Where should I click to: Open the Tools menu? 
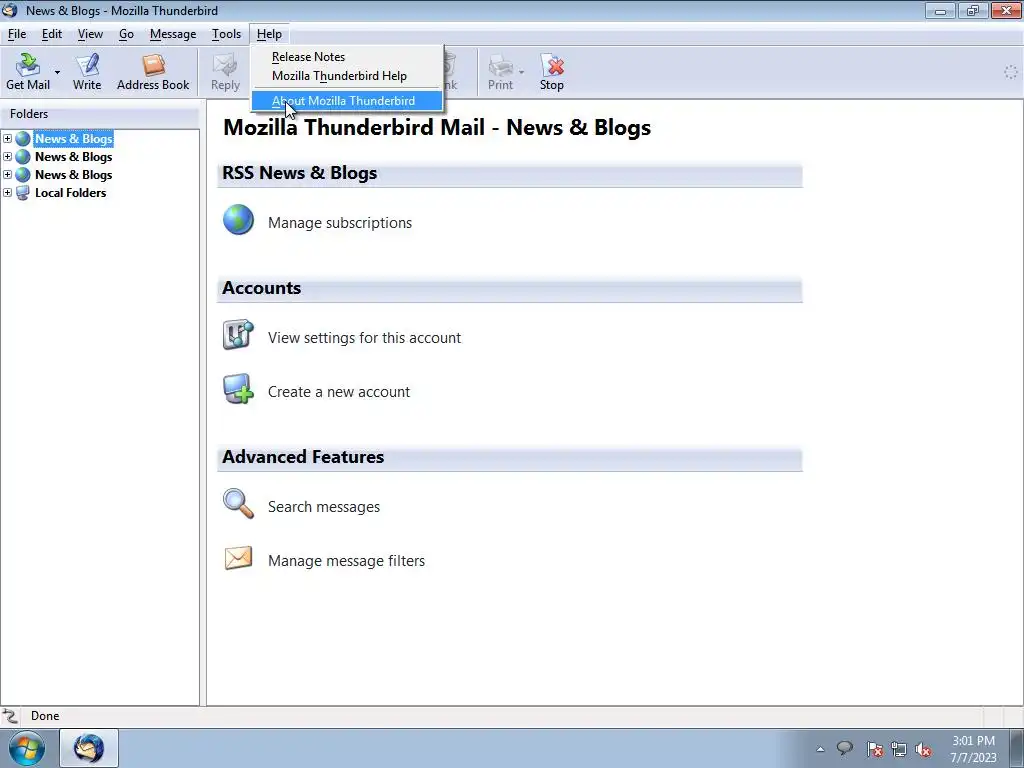pyautogui.click(x=226, y=34)
